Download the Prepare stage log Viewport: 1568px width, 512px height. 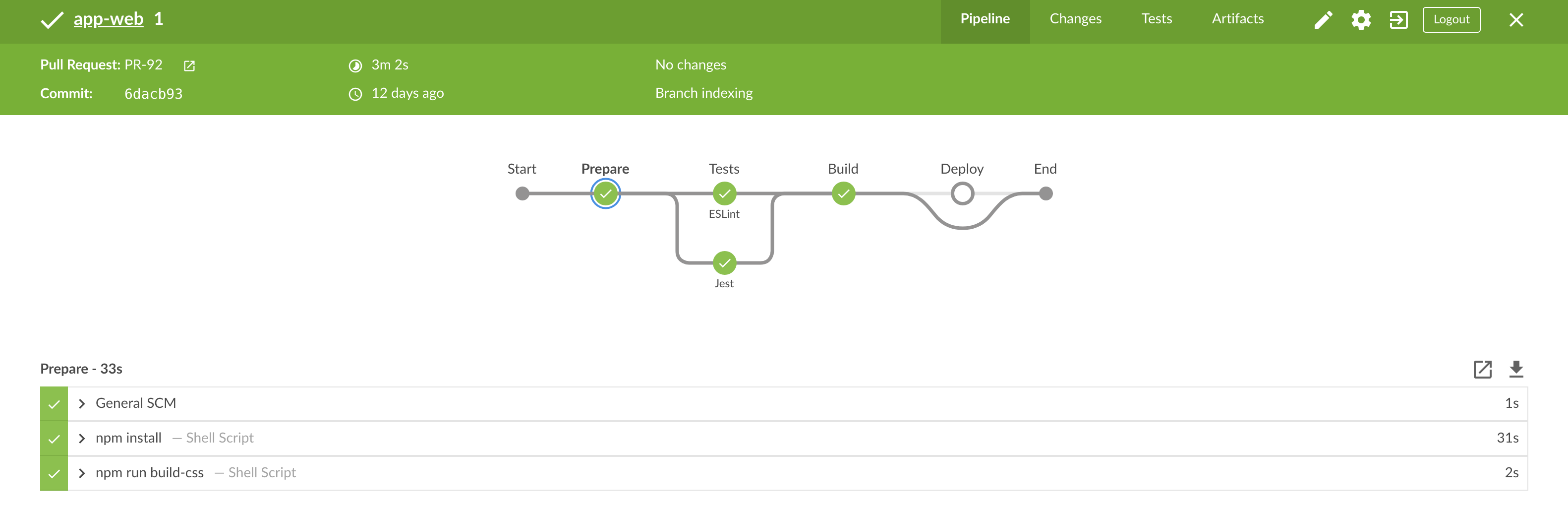click(1515, 369)
